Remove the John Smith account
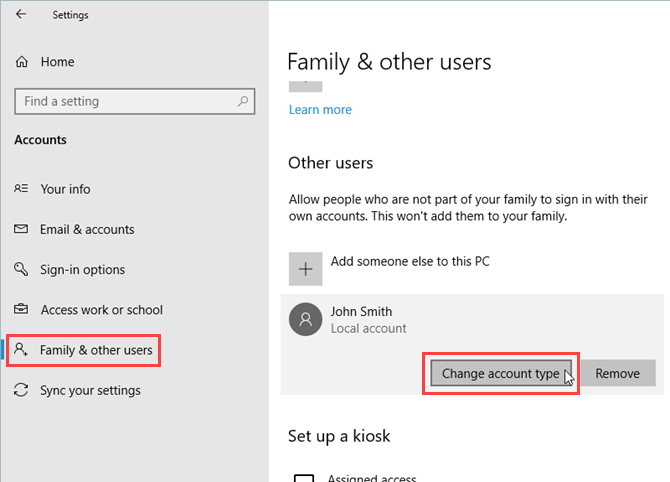Image resolution: width=670 pixels, height=482 pixels. point(617,373)
